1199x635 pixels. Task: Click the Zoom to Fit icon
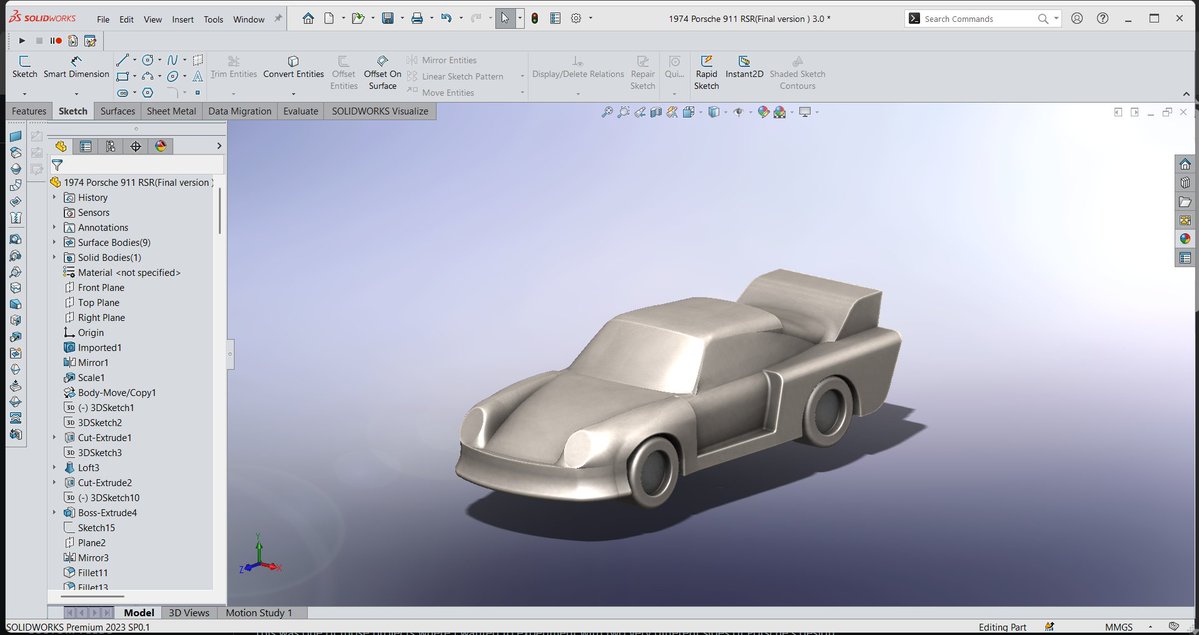[607, 112]
